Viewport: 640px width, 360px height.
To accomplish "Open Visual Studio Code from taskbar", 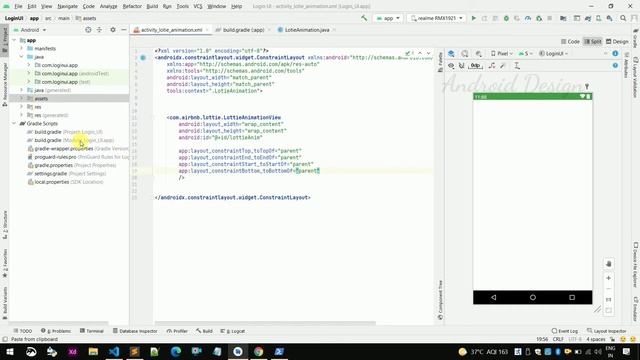I will [x=114, y=351].
